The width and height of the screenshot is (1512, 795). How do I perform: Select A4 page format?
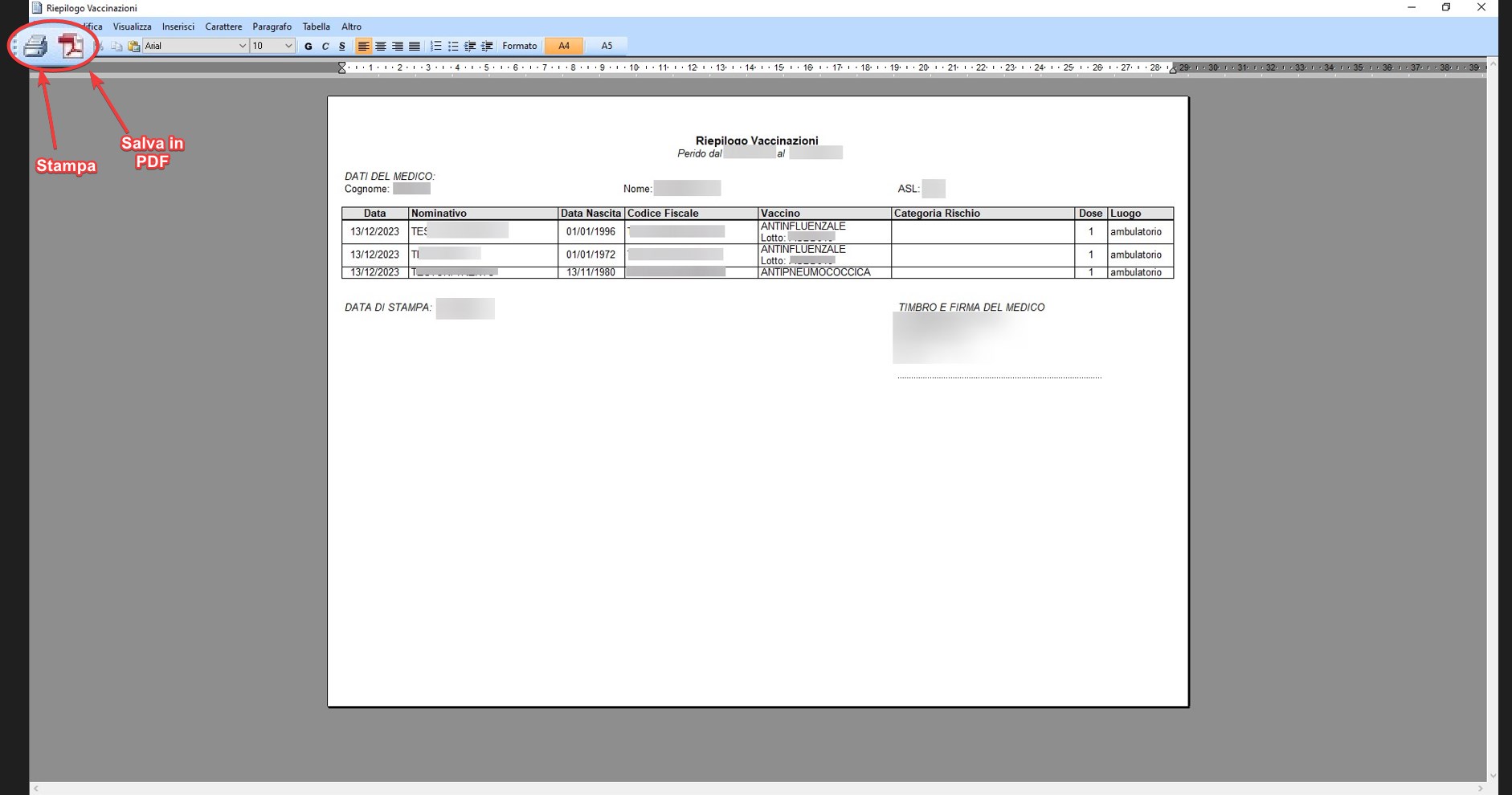click(564, 47)
